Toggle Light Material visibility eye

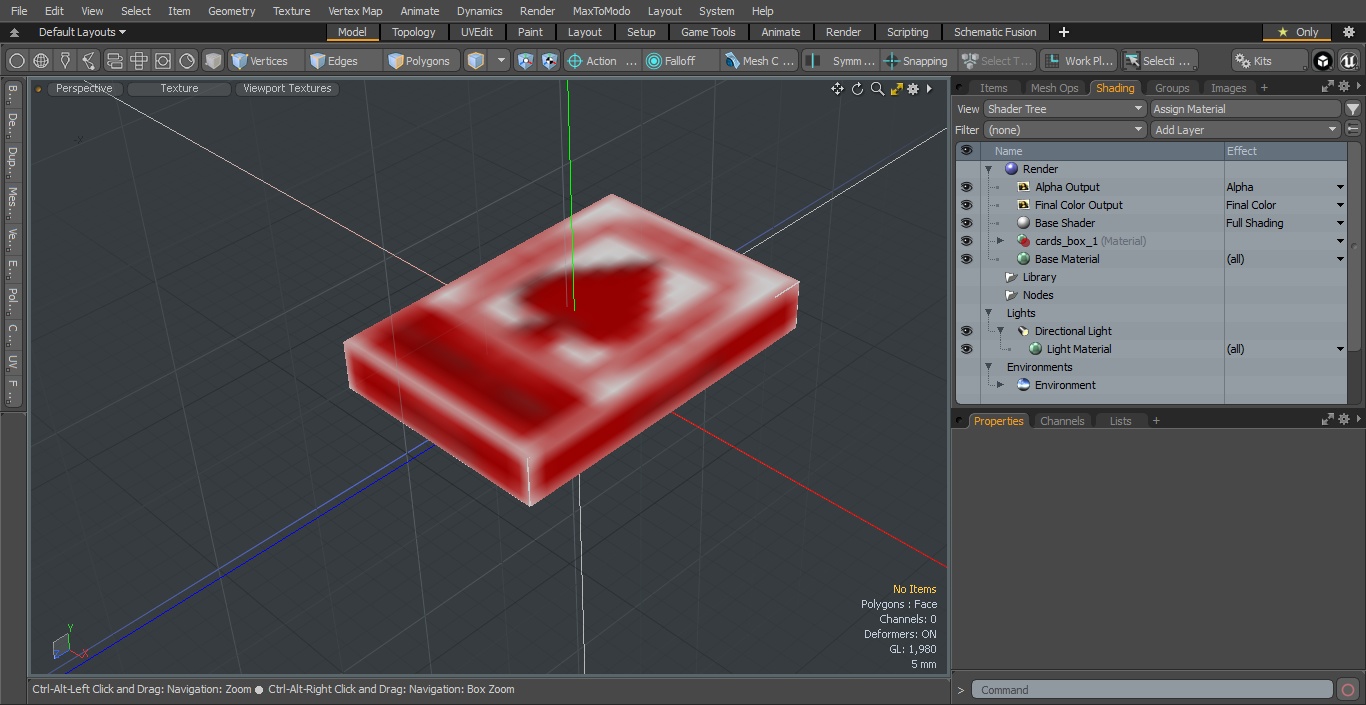click(966, 349)
